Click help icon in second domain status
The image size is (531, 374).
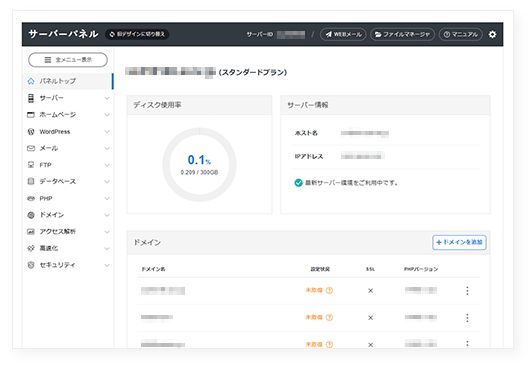click(329, 317)
